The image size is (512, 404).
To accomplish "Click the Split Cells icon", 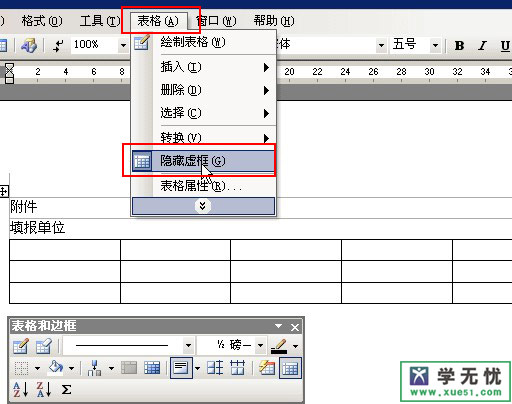I will pyautogui.click(x=152, y=368).
